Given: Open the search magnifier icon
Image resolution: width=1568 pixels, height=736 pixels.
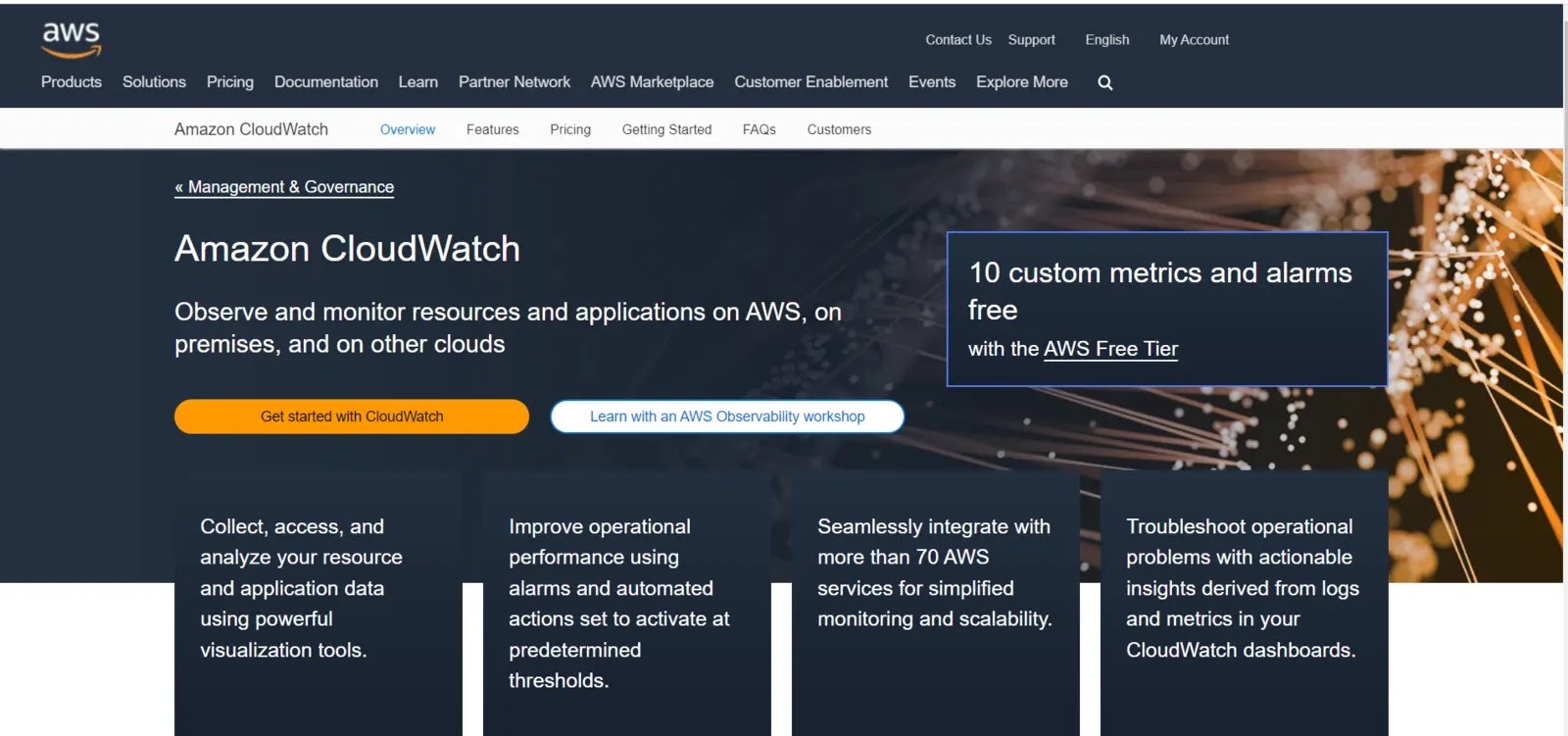Looking at the screenshot, I should pyautogui.click(x=1104, y=82).
